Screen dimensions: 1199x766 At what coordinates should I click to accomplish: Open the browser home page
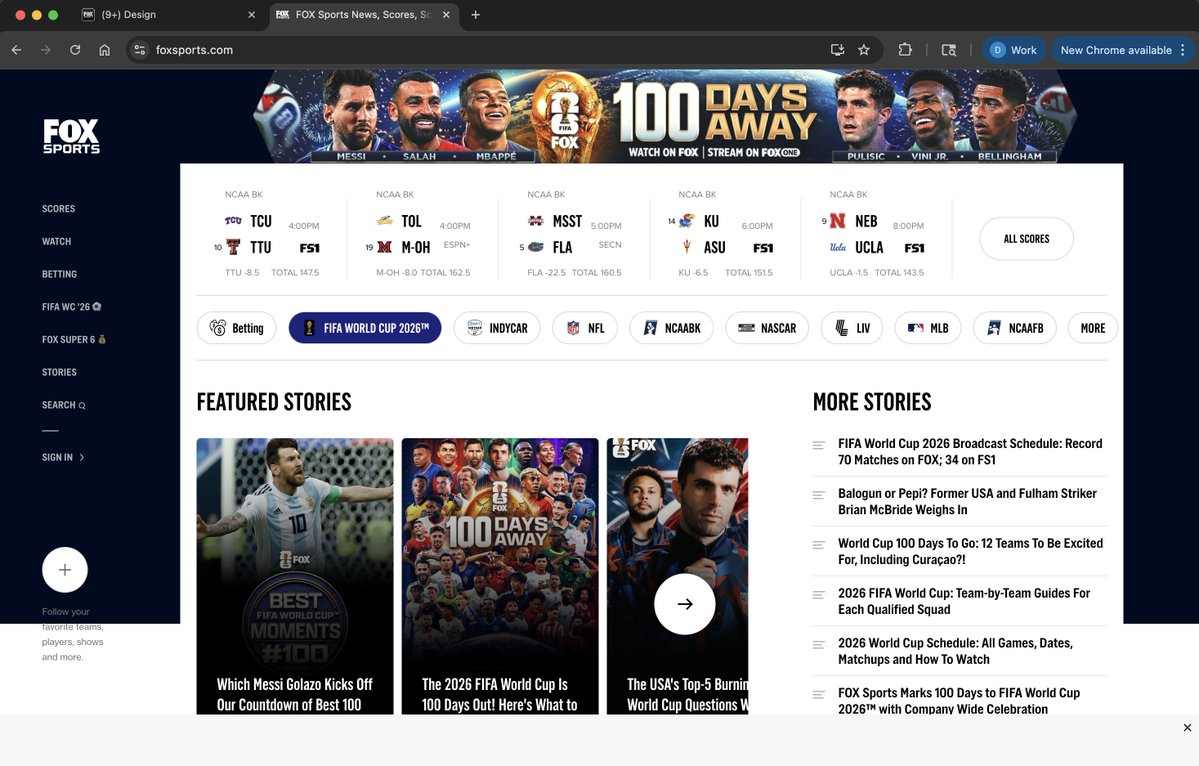105,50
